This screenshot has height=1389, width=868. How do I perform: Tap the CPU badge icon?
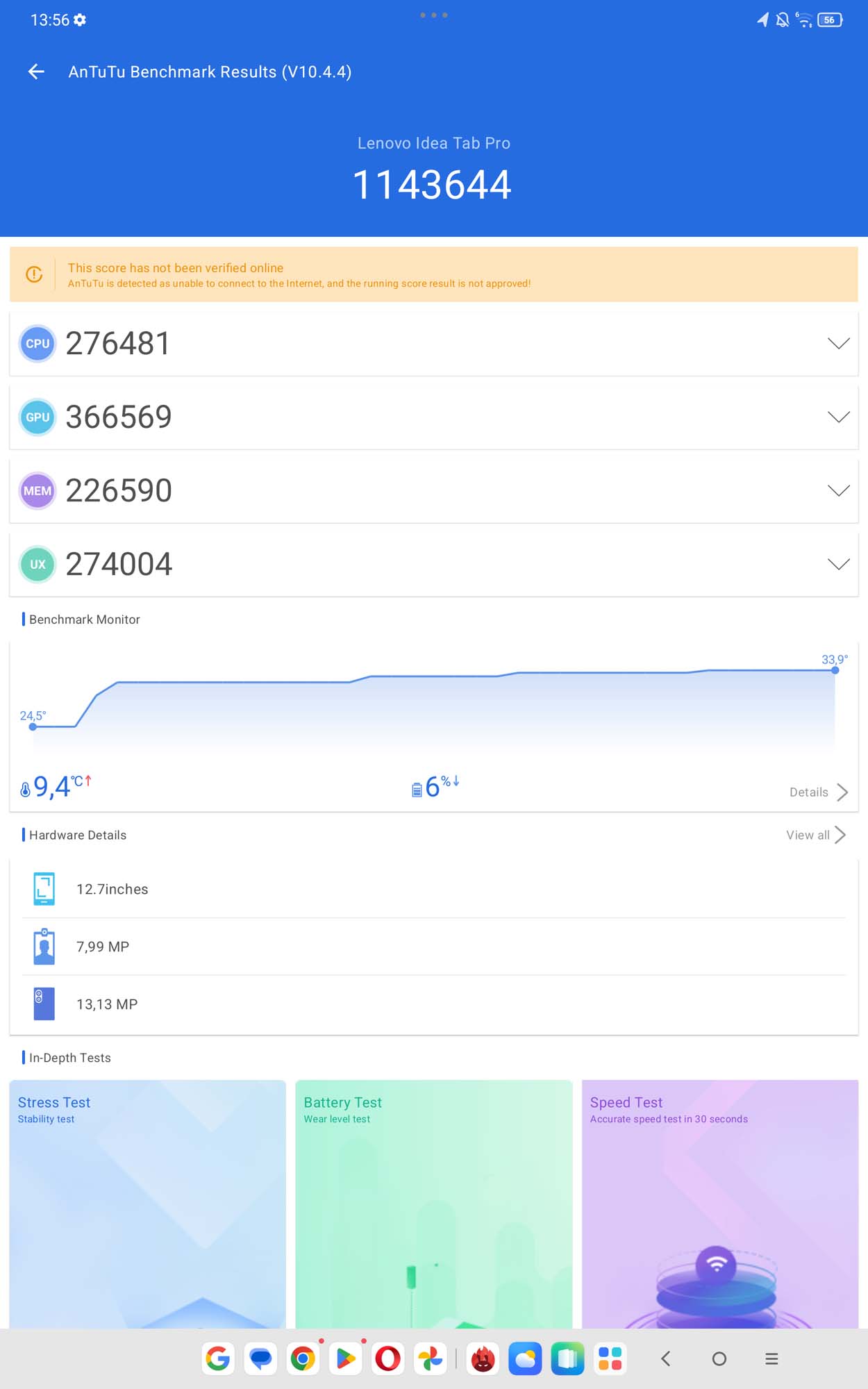37,344
